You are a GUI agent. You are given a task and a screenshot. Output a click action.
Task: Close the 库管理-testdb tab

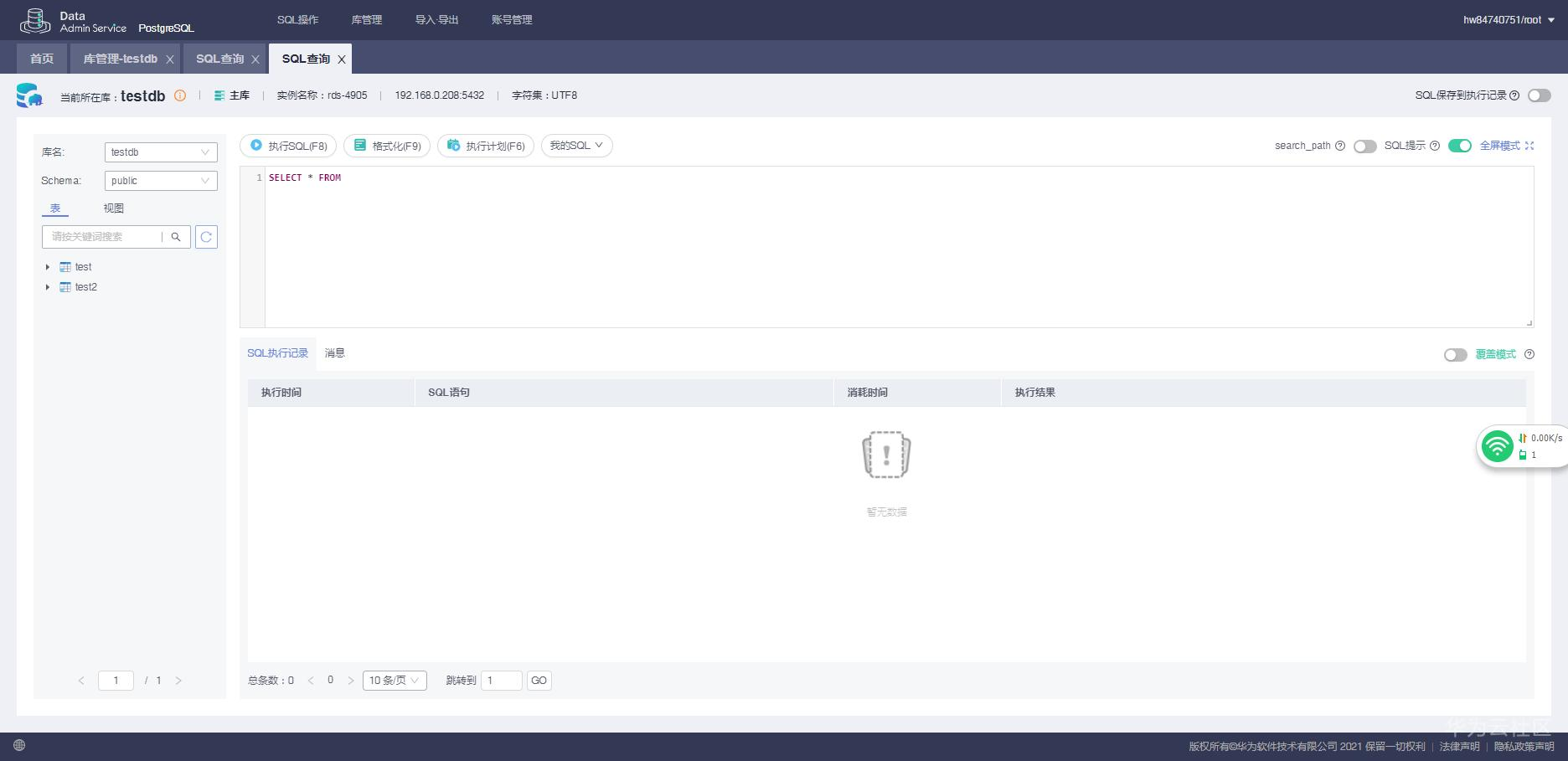(170, 59)
